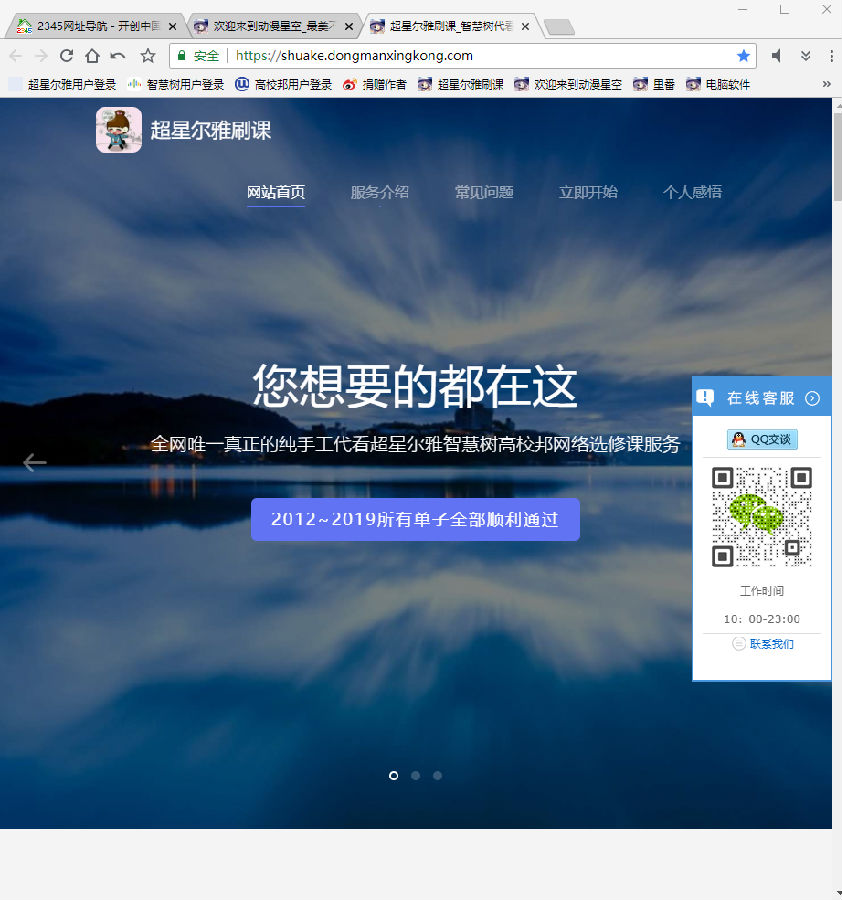Switch to the 2345网址导航 tab
Screen dimensions: 842x900
98,26
